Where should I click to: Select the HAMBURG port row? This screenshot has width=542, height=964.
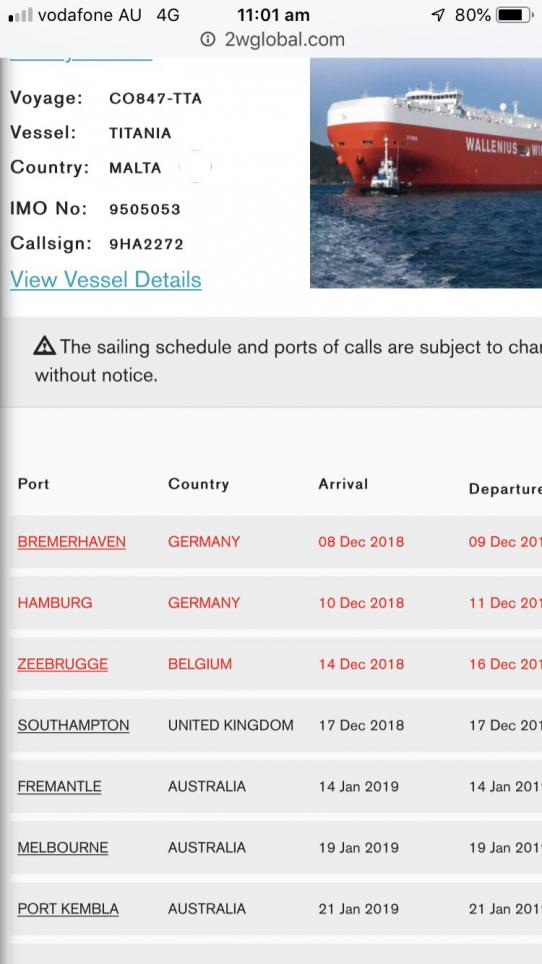click(275, 602)
